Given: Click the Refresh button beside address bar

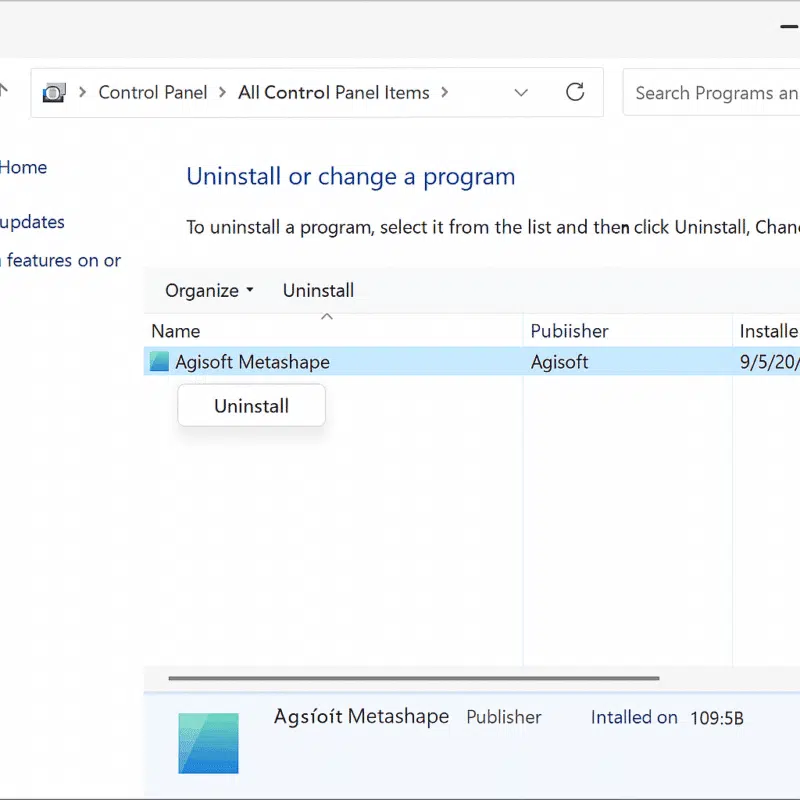Looking at the screenshot, I should [x=575, y=93].
